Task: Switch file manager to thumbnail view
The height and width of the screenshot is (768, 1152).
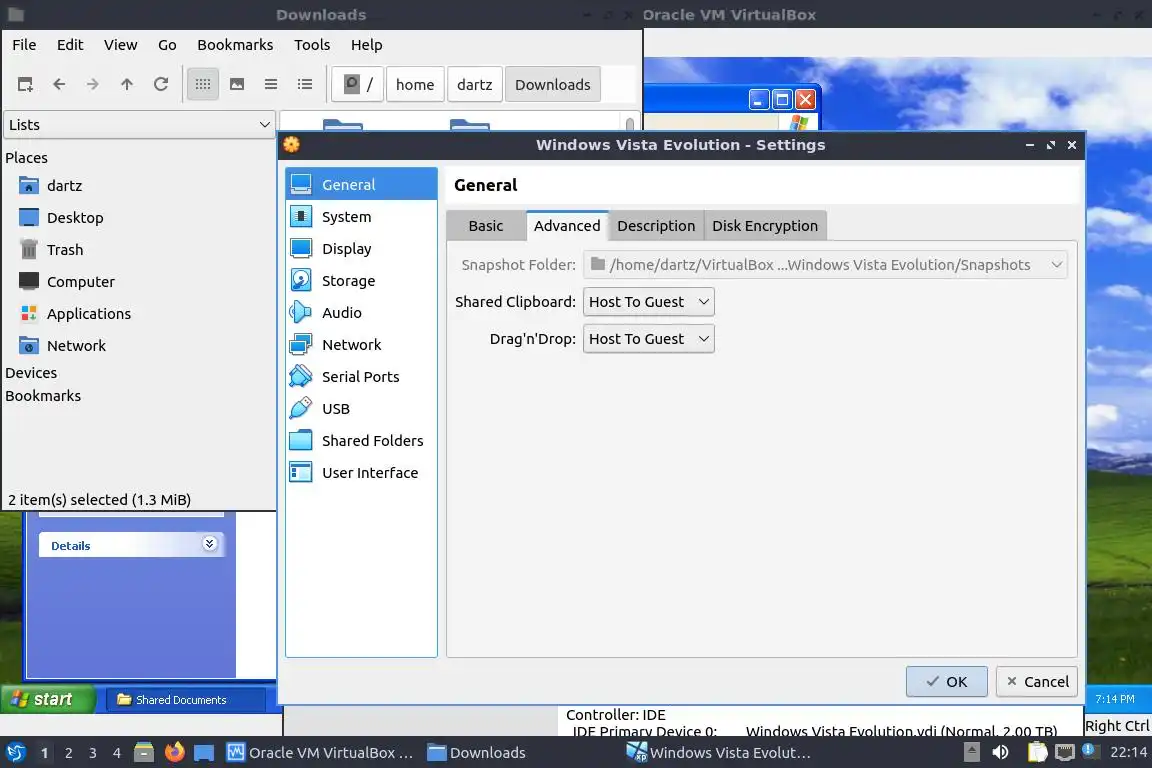Action: [x=237, y=85]
